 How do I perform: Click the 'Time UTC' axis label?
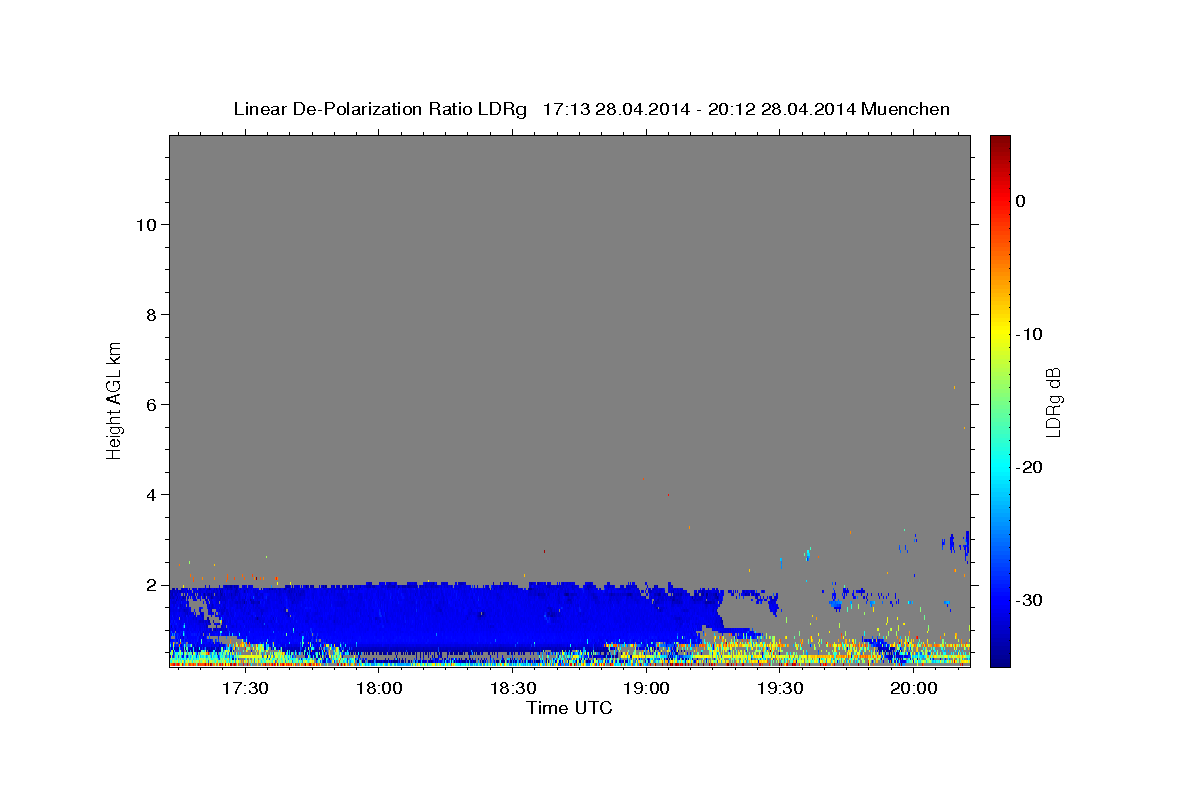point(570,708)
